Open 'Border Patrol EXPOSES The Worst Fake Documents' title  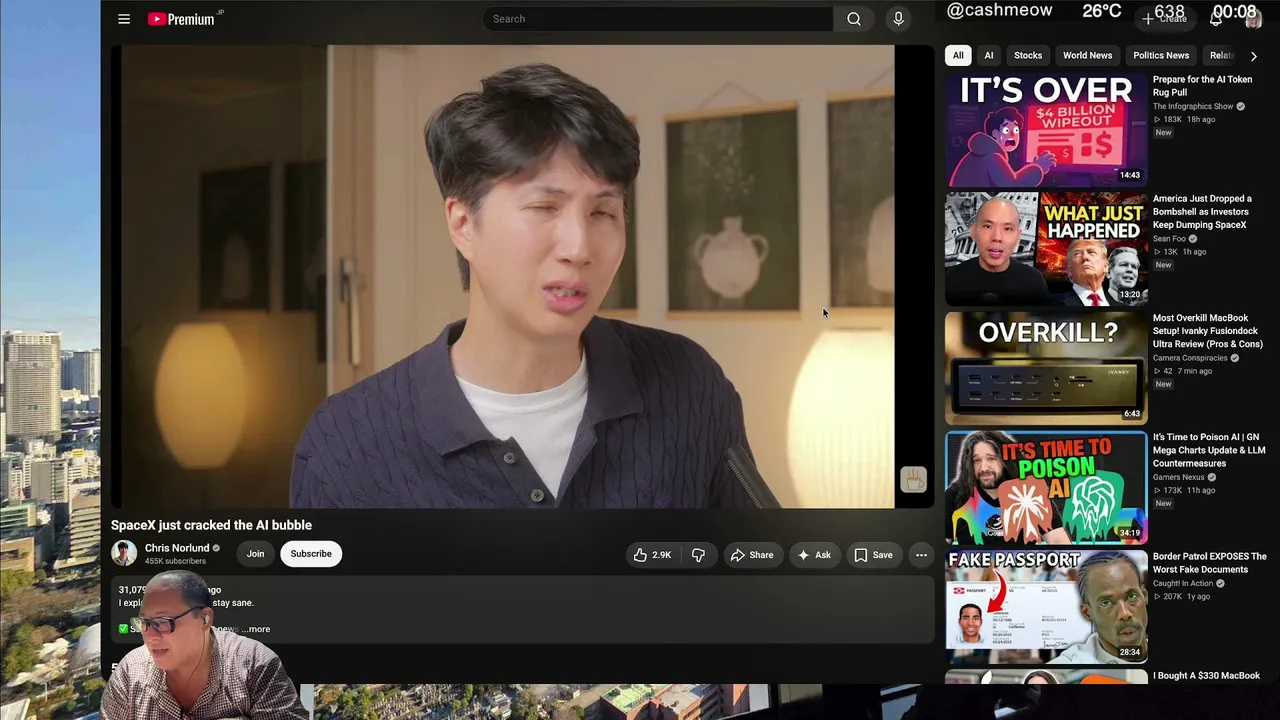coord(1210,563)
